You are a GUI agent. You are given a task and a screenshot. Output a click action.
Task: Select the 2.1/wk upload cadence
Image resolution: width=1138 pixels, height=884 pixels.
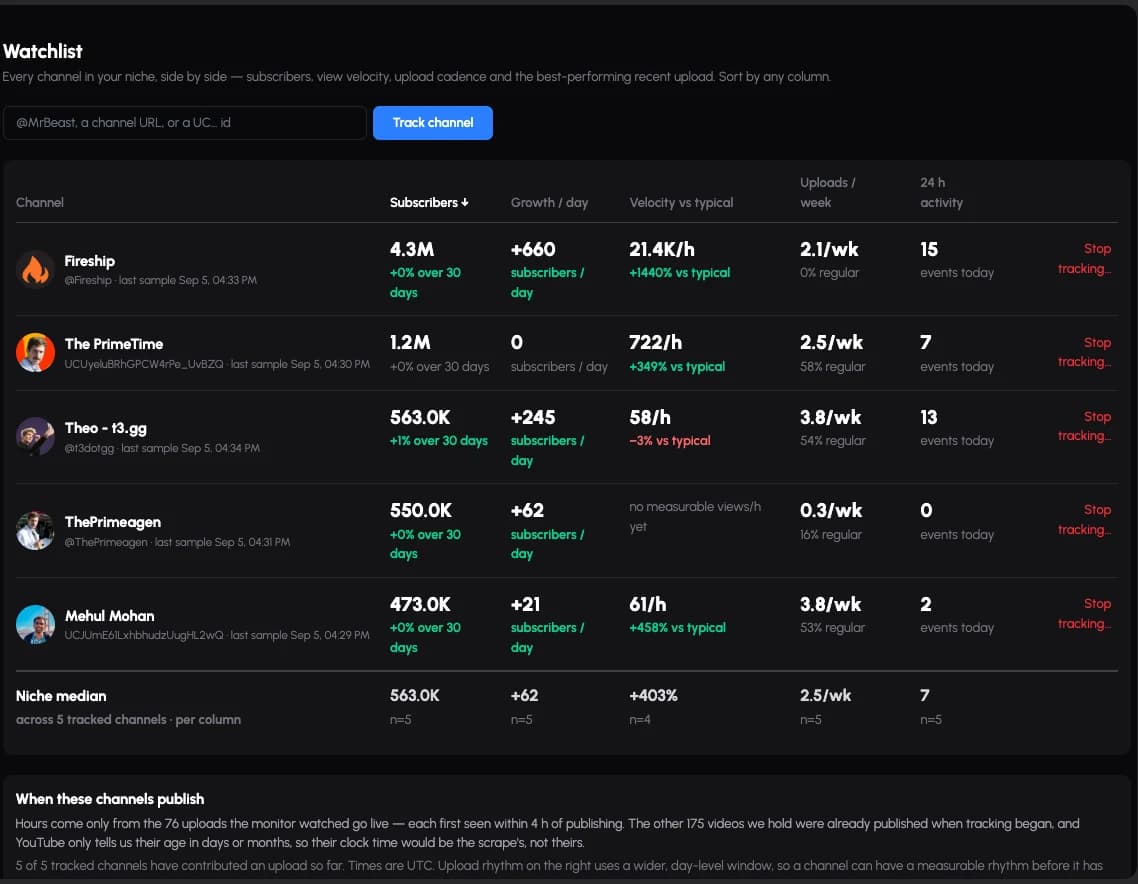pos(829,250)
